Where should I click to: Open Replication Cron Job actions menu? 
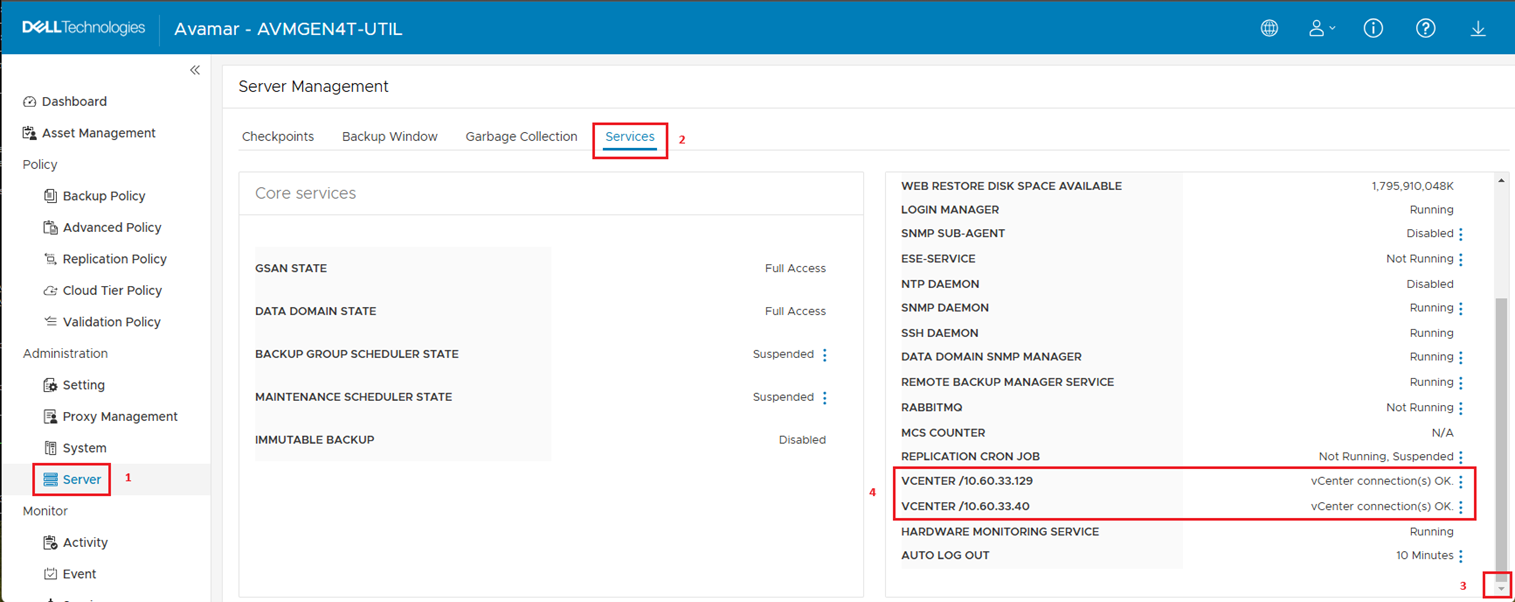pyautogui.click(x=1461, y=458)
